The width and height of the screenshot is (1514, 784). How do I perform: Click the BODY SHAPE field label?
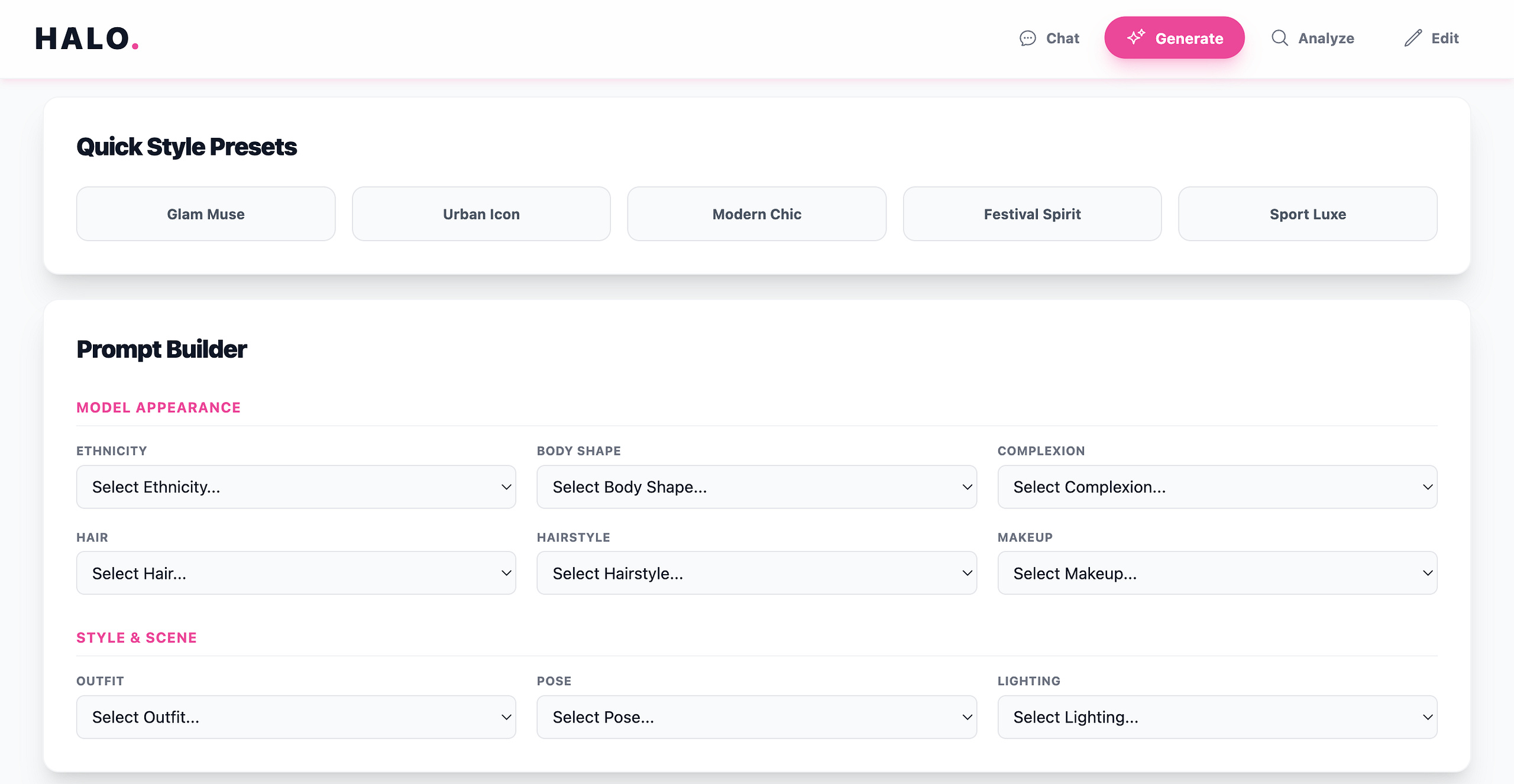pos(579,451)
